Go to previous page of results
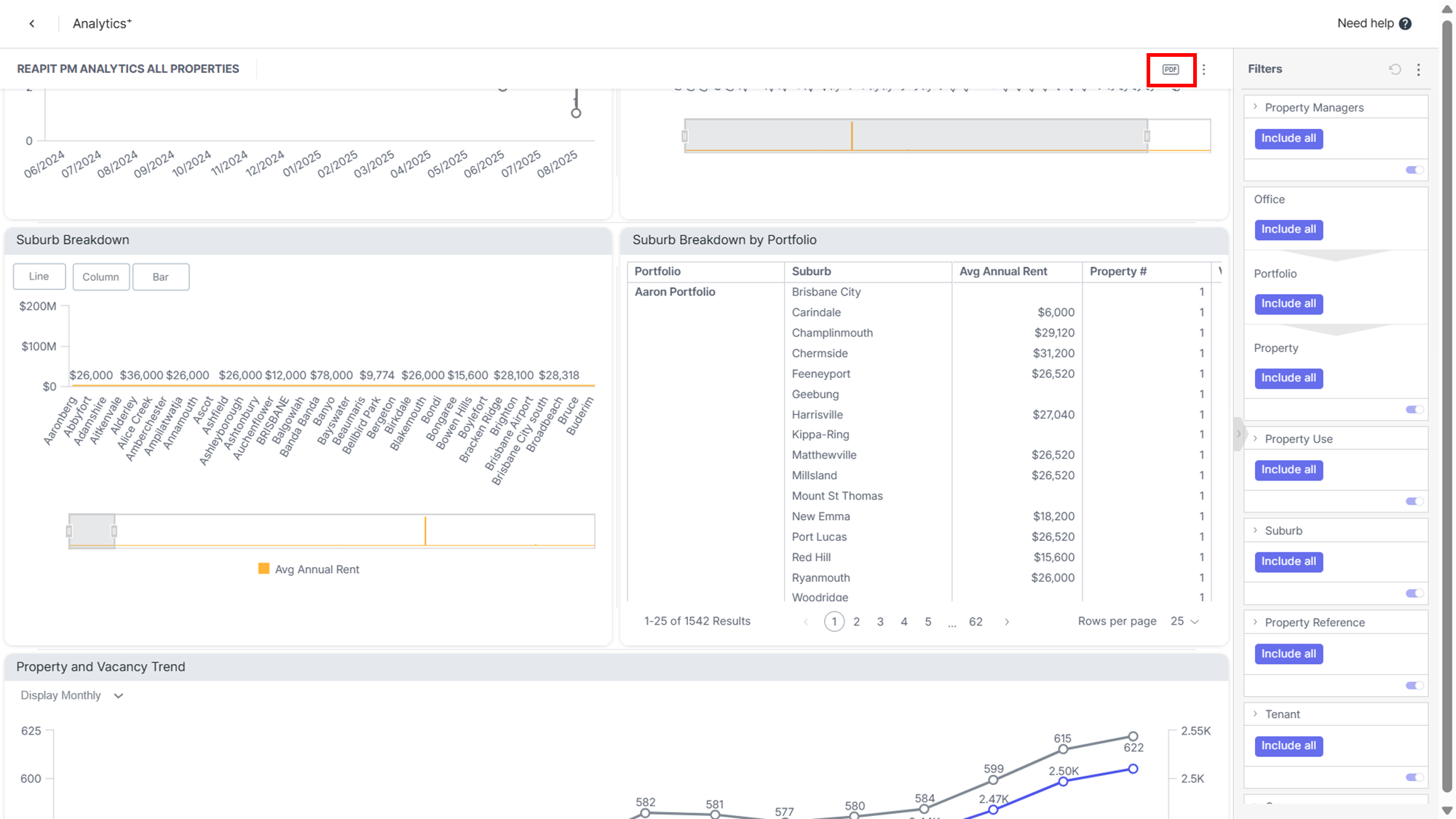The width and height of the screenshot is (1456, 819). 805,622
